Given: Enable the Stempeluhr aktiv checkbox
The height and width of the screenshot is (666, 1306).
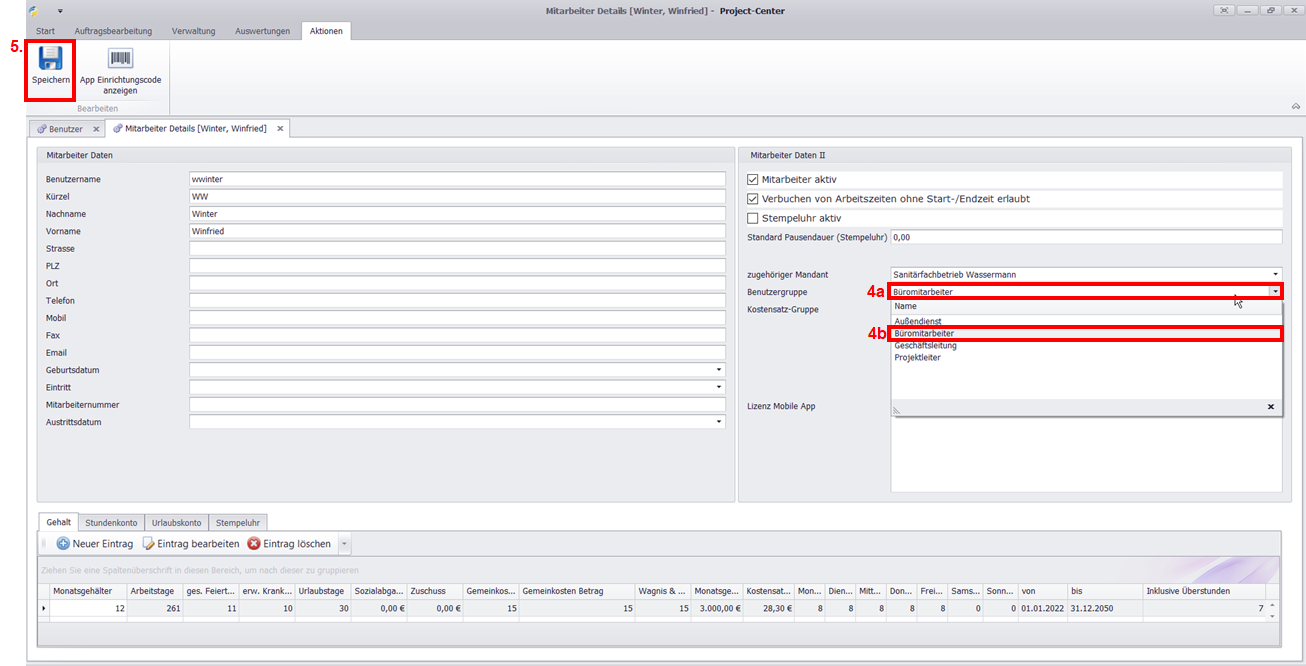Looking at the screenshot, I should click(753, 218).
